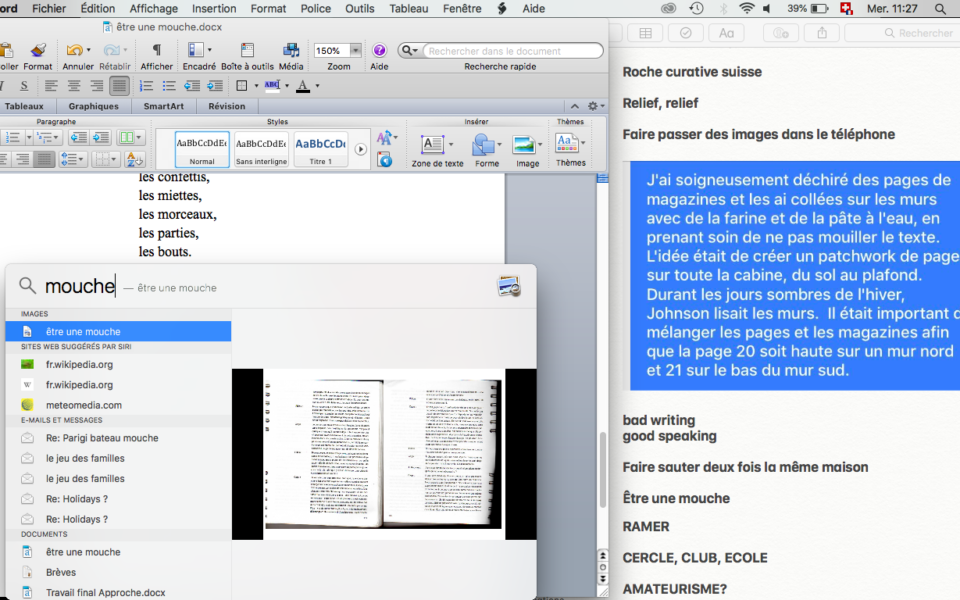The height and width of the screenshot is (600, 960).
Task: Click the Rechercher dans le document field
Action: (x=512, y=50)
